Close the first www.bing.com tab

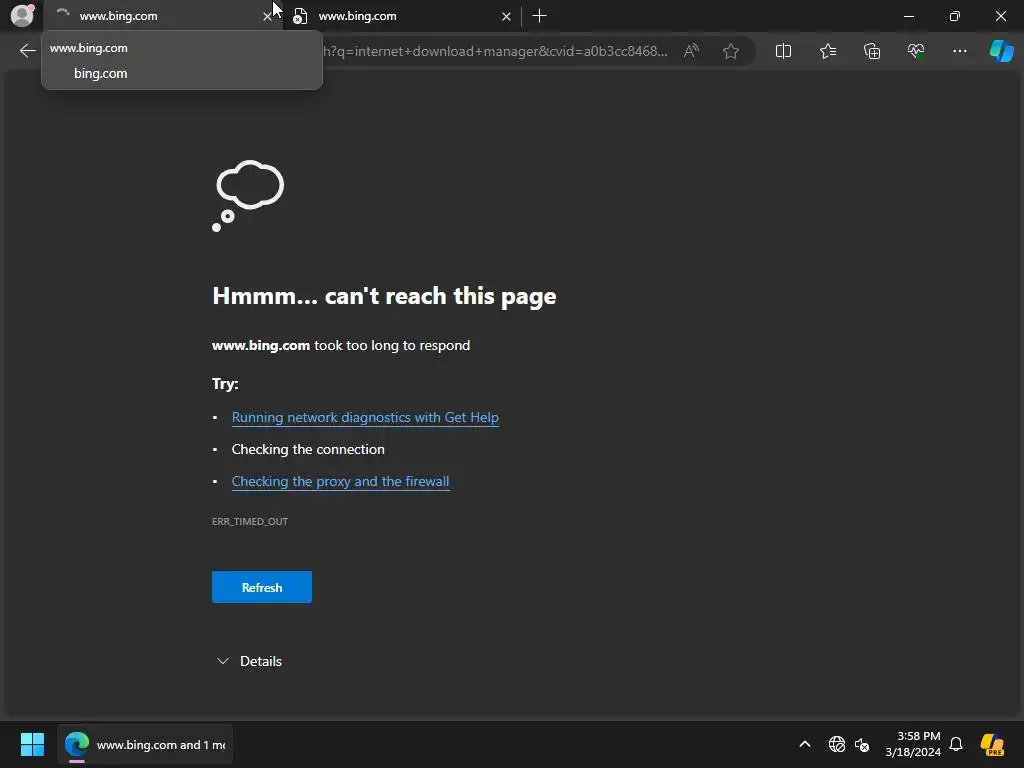pos(267,16)
